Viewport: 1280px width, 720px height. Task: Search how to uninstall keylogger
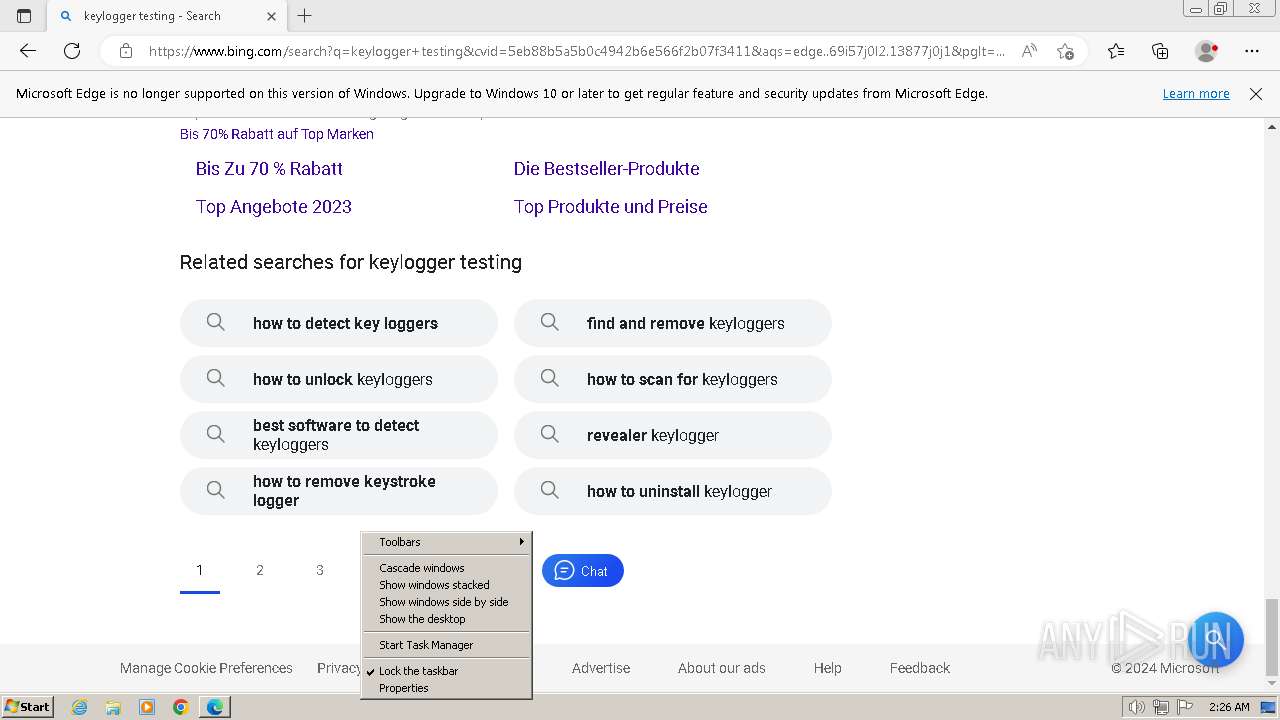(673, 491)
